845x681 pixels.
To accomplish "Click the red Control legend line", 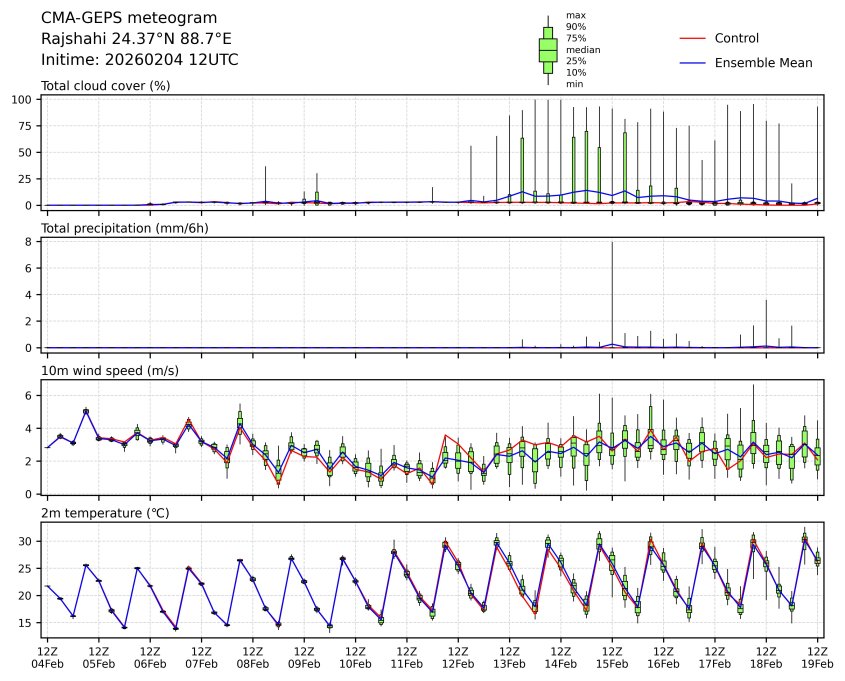I will pos(693,38).
